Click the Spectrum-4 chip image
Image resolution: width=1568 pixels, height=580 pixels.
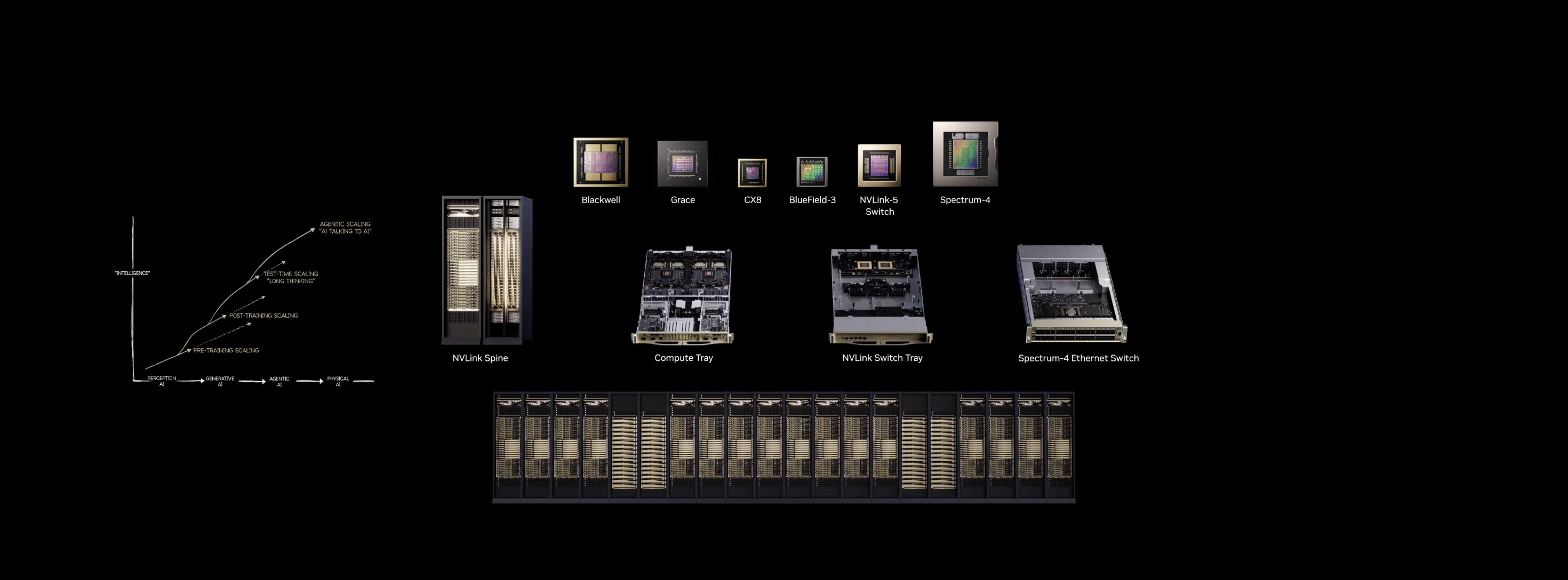(965, 154)
